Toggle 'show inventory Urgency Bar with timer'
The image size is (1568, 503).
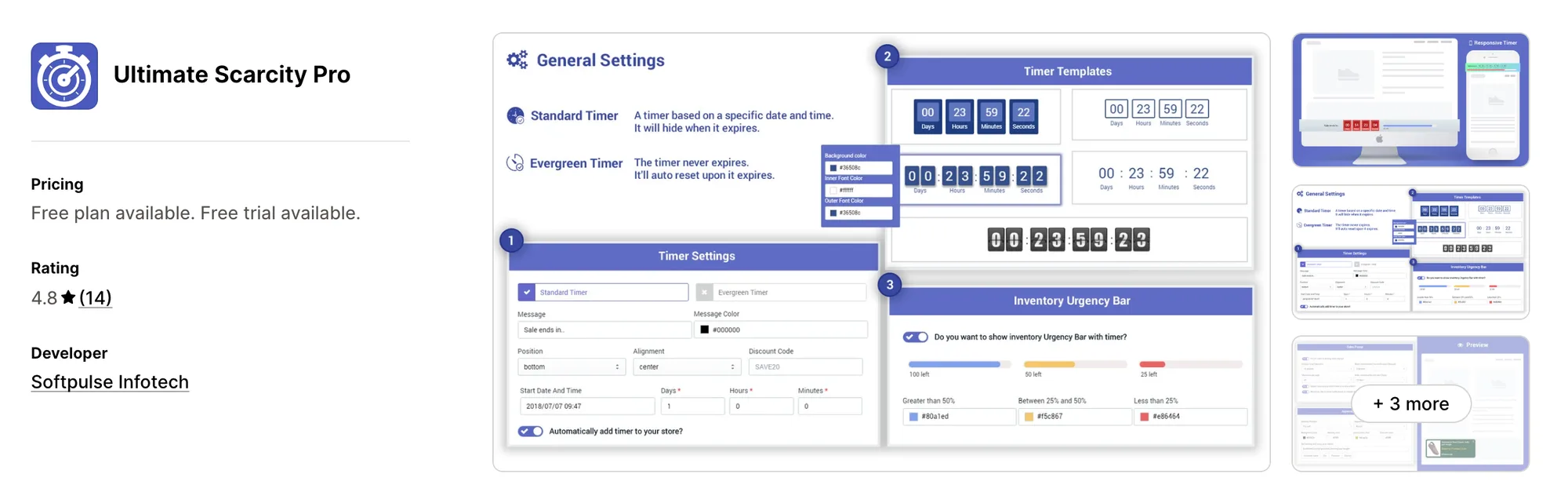[915, 337]
